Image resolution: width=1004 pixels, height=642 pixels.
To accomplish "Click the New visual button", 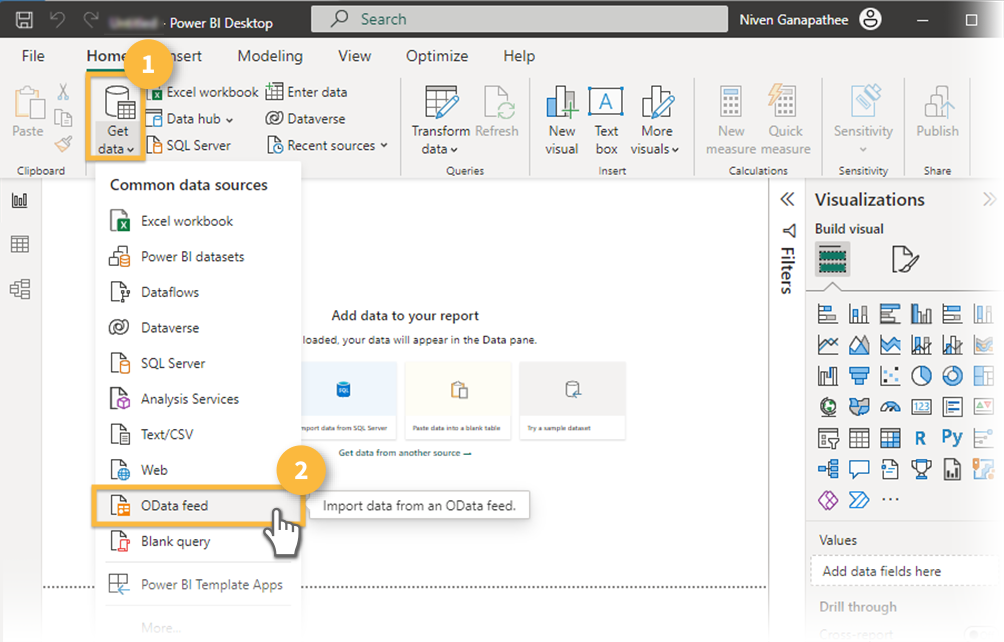I will 562,120.
